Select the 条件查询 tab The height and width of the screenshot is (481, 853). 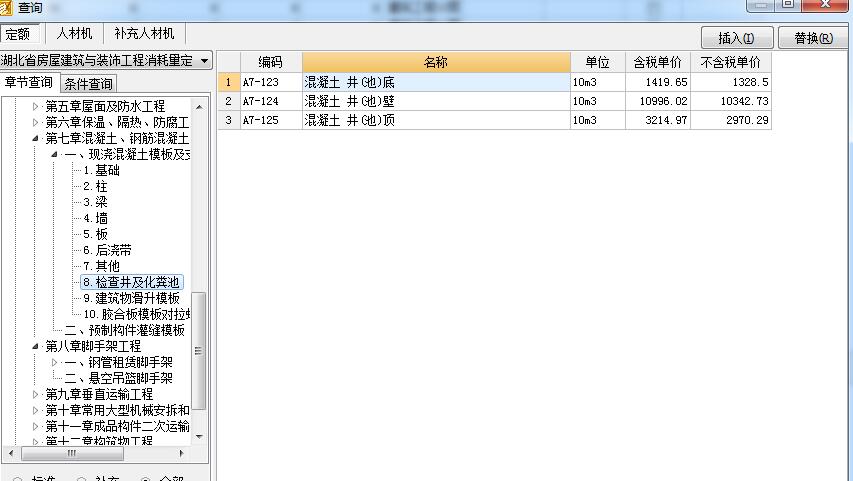click(x=88, y=84)
